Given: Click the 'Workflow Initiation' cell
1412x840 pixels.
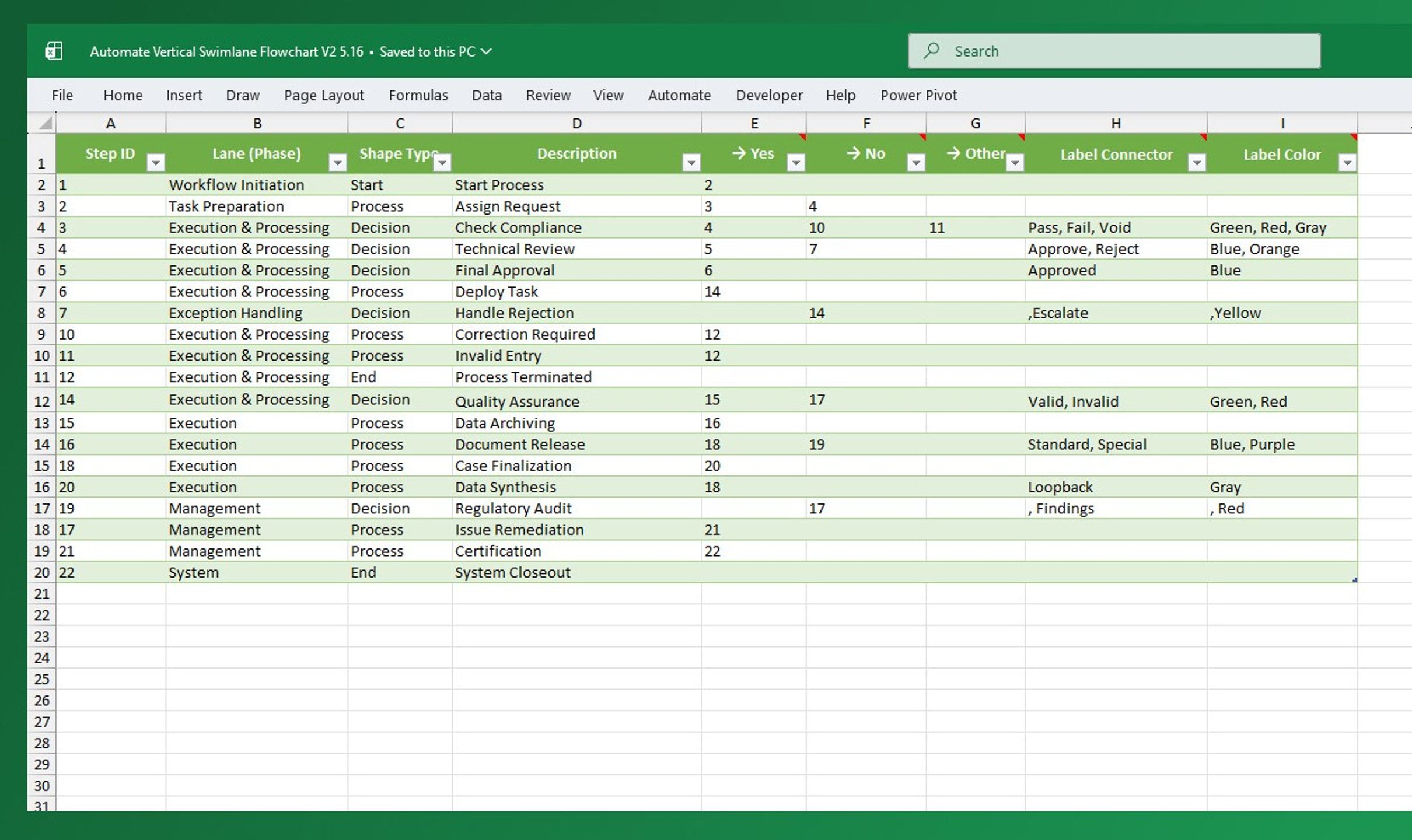Looking at the screenshot, I should coord(257,185).
